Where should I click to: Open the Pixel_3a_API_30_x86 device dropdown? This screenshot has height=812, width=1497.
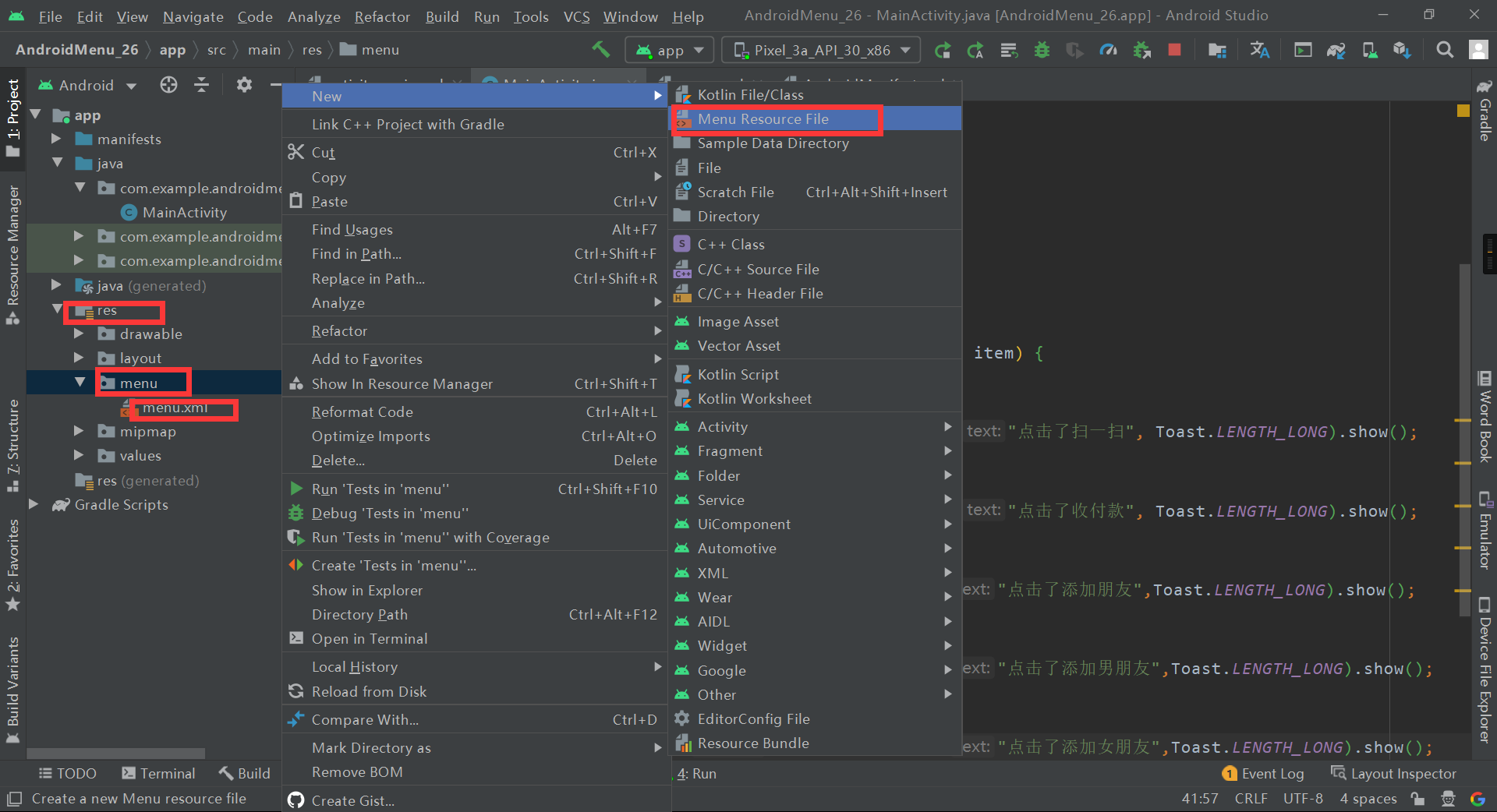[821, 51]
